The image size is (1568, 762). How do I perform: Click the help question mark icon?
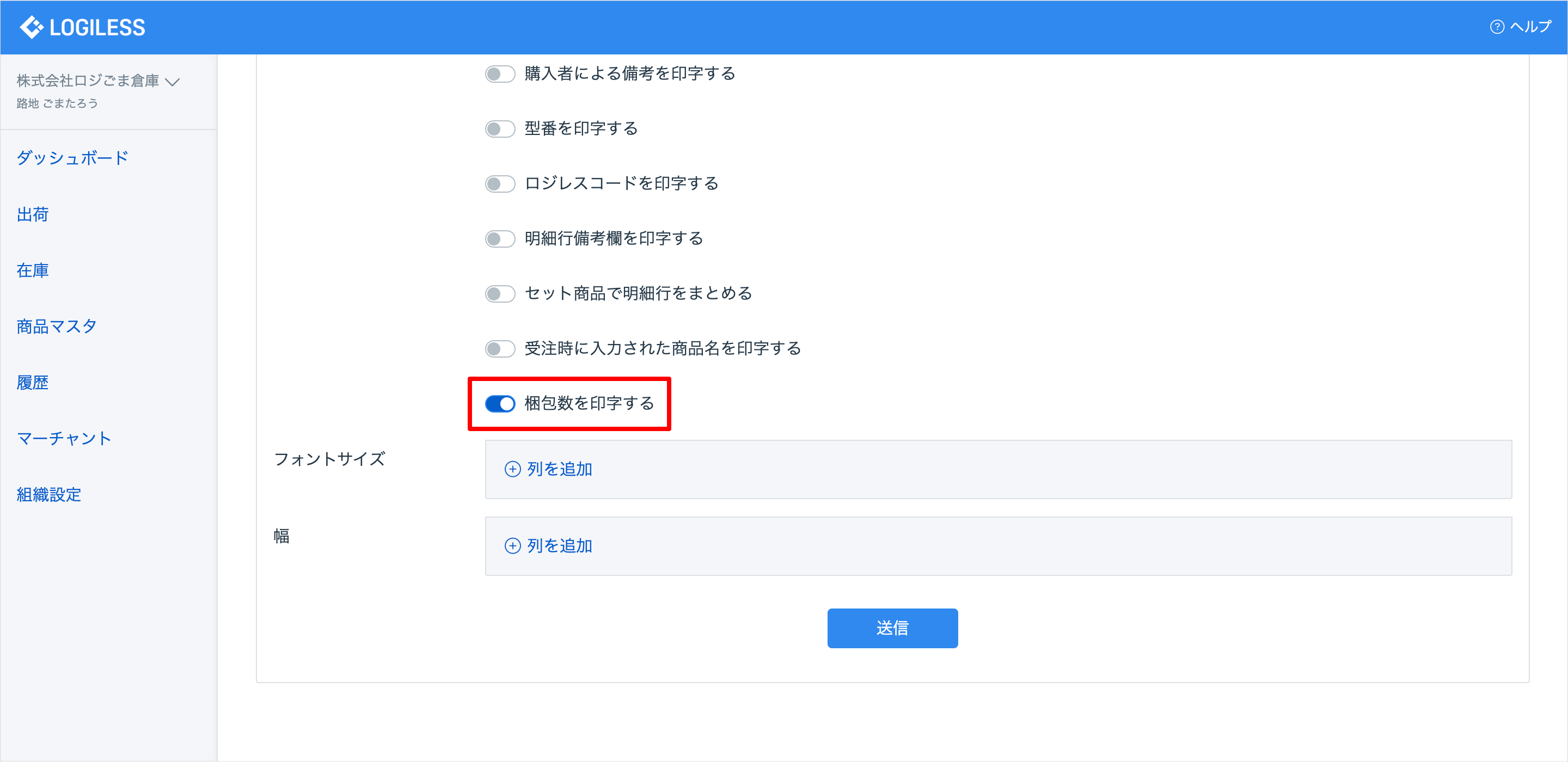coord(1497,27)
